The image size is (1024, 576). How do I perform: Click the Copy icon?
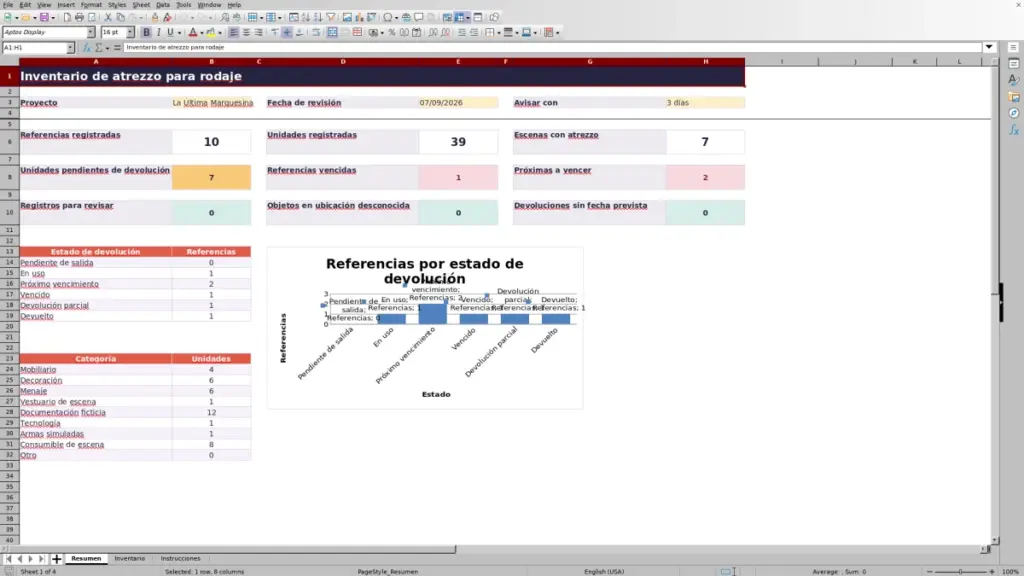120,17
